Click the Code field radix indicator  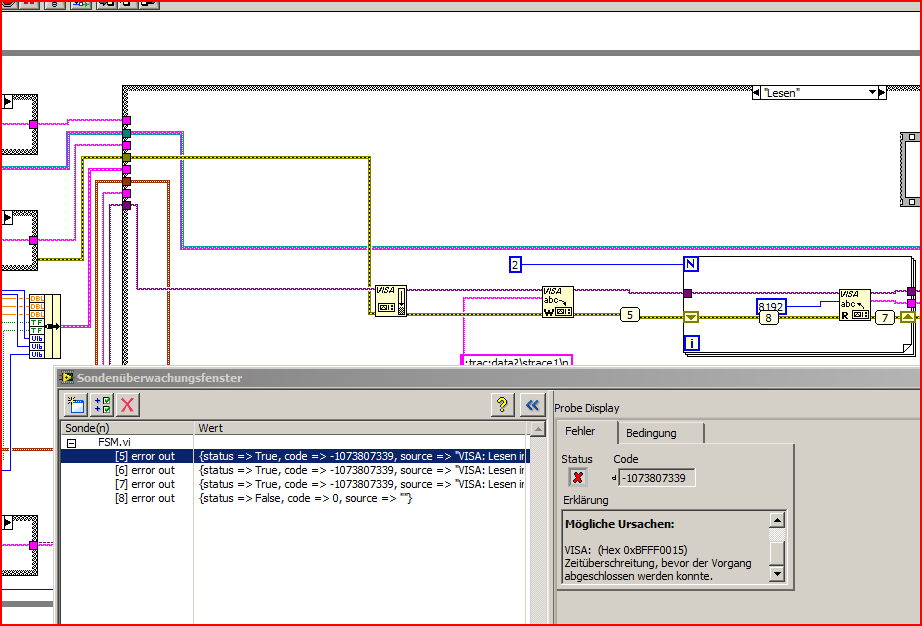(x=614, y=478)
